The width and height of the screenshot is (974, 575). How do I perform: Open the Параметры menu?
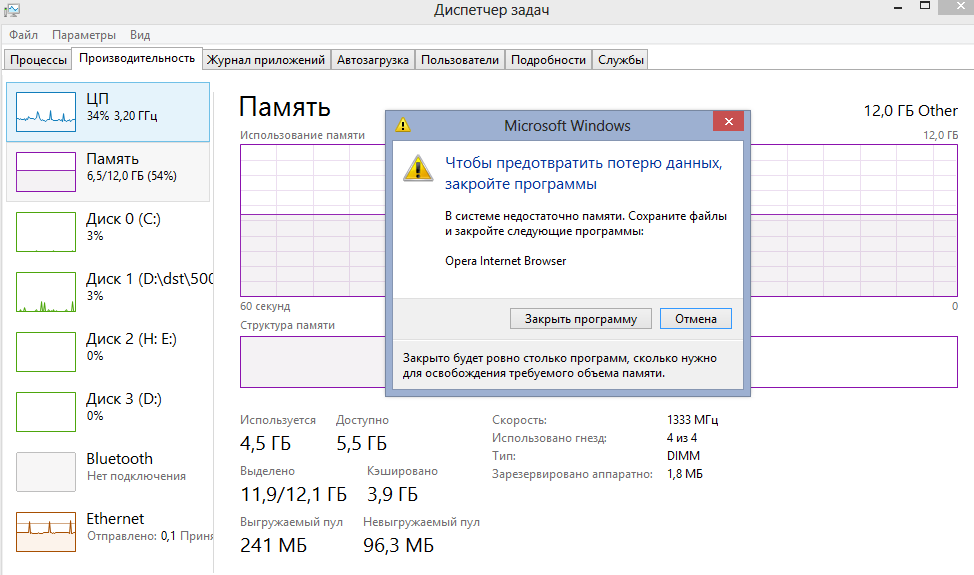tap(84, 35)
